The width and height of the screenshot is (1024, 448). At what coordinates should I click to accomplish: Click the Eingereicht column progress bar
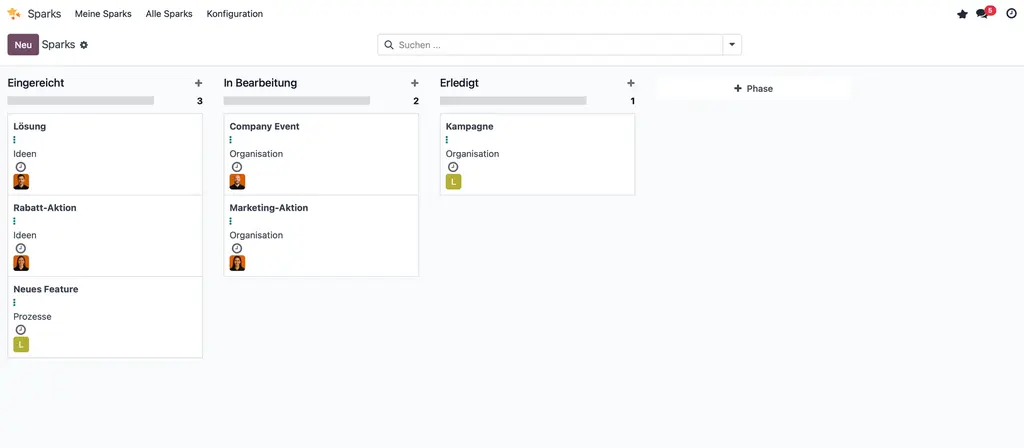pyautogui.click(x=81, y=101)
